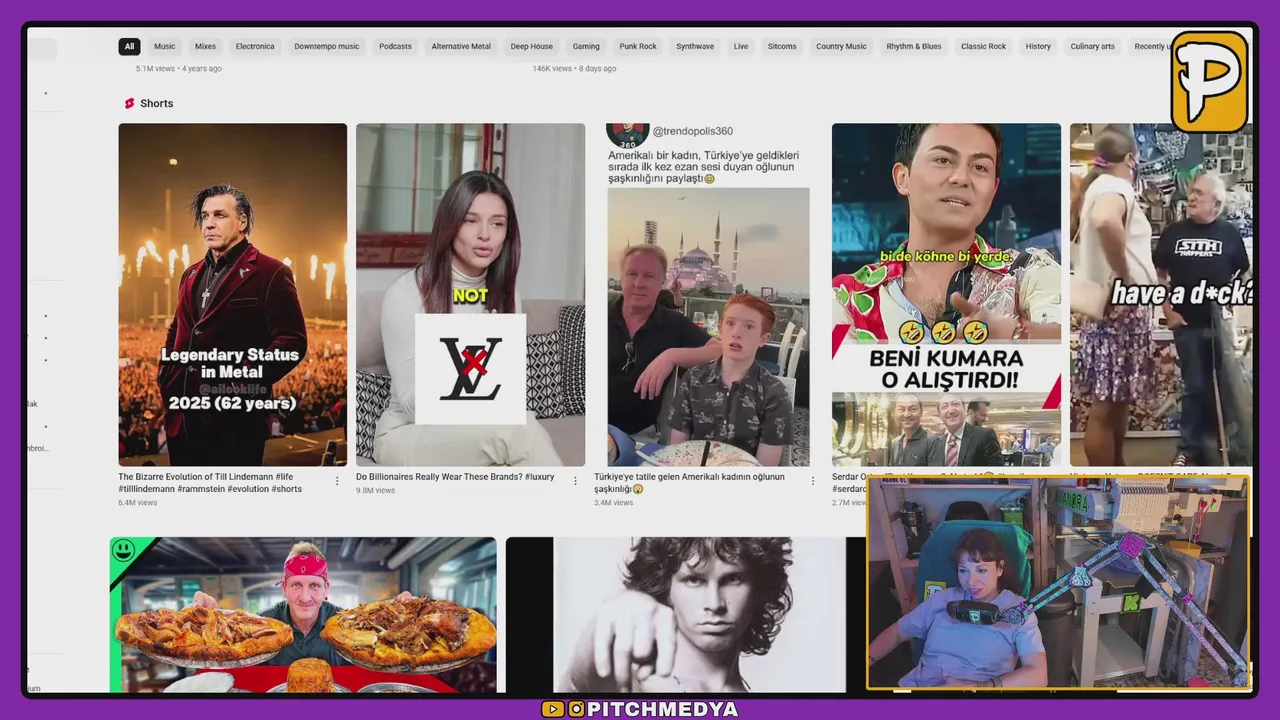Image resolution: width=1280 pixels, height=720 pixels.
Task: Select the All filter chip
Action: tap(129, 46)
